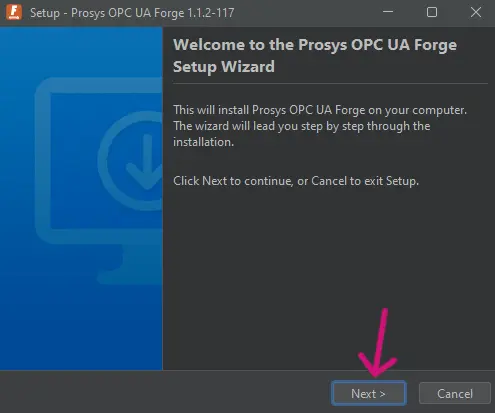The image size is (495, 413).
Task: Minimize the Setup window
Action: (388, 12)
